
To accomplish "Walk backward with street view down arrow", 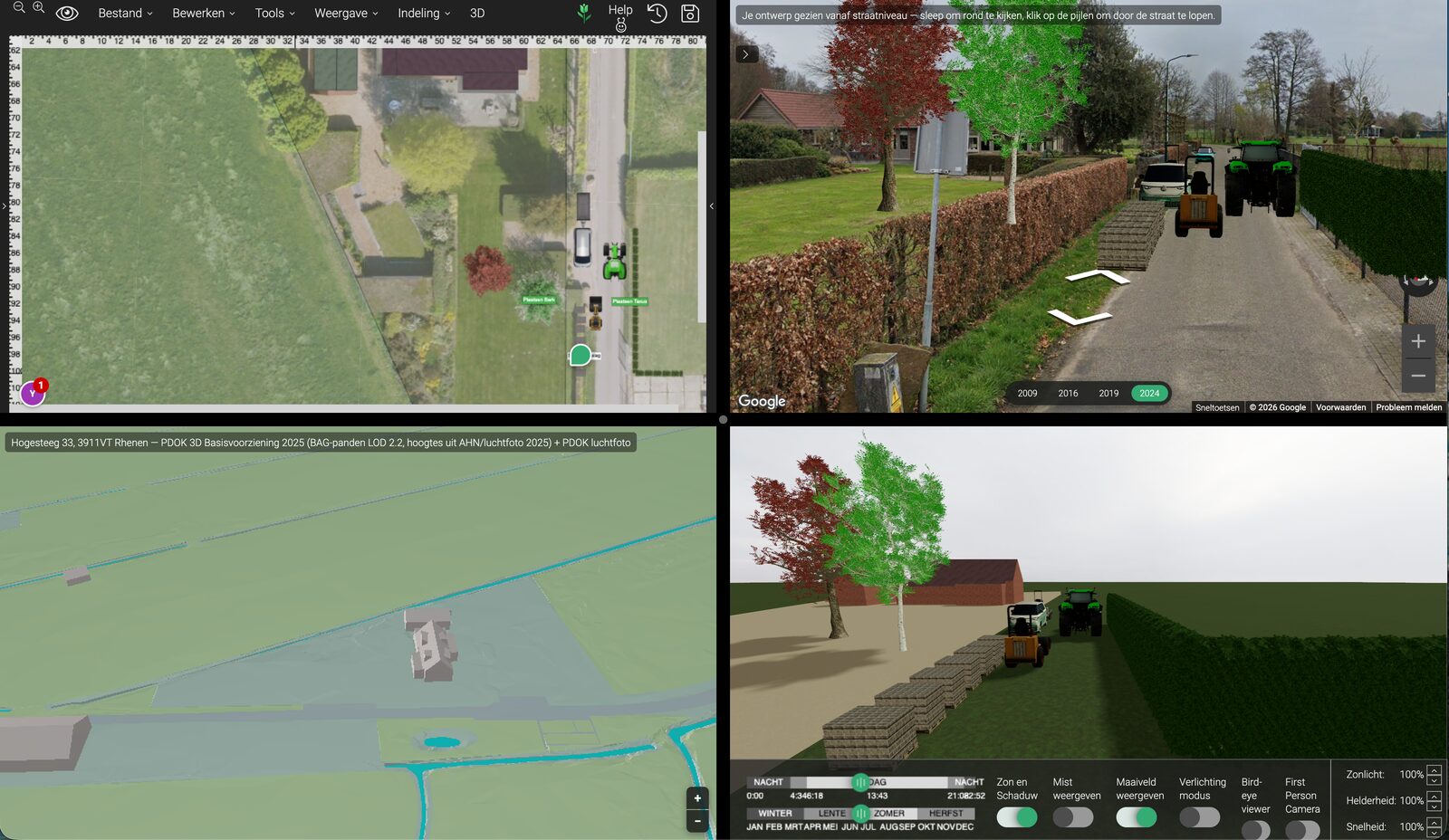I will 1080,317.
